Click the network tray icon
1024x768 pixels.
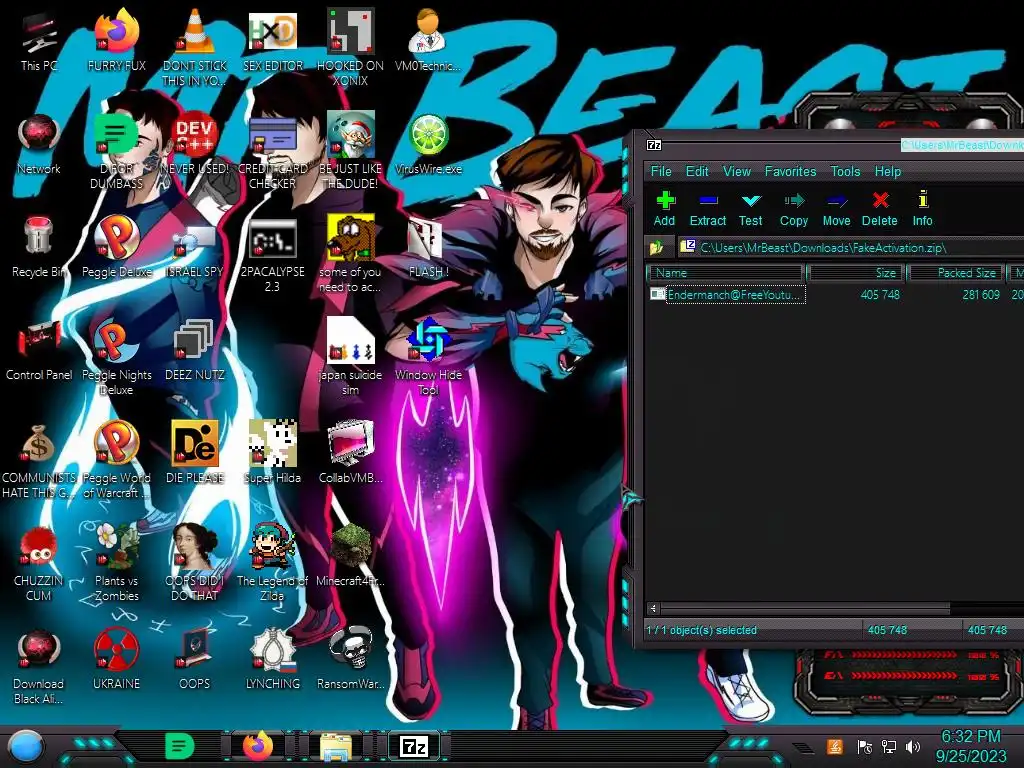pos(889,746)
